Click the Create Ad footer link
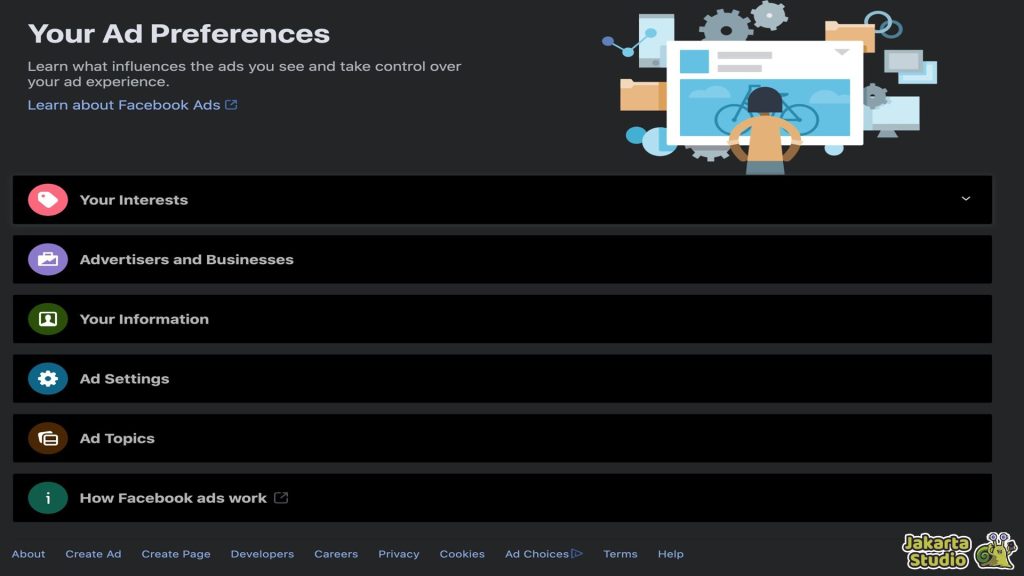The image size is (1024, 576). click(93, 554)
